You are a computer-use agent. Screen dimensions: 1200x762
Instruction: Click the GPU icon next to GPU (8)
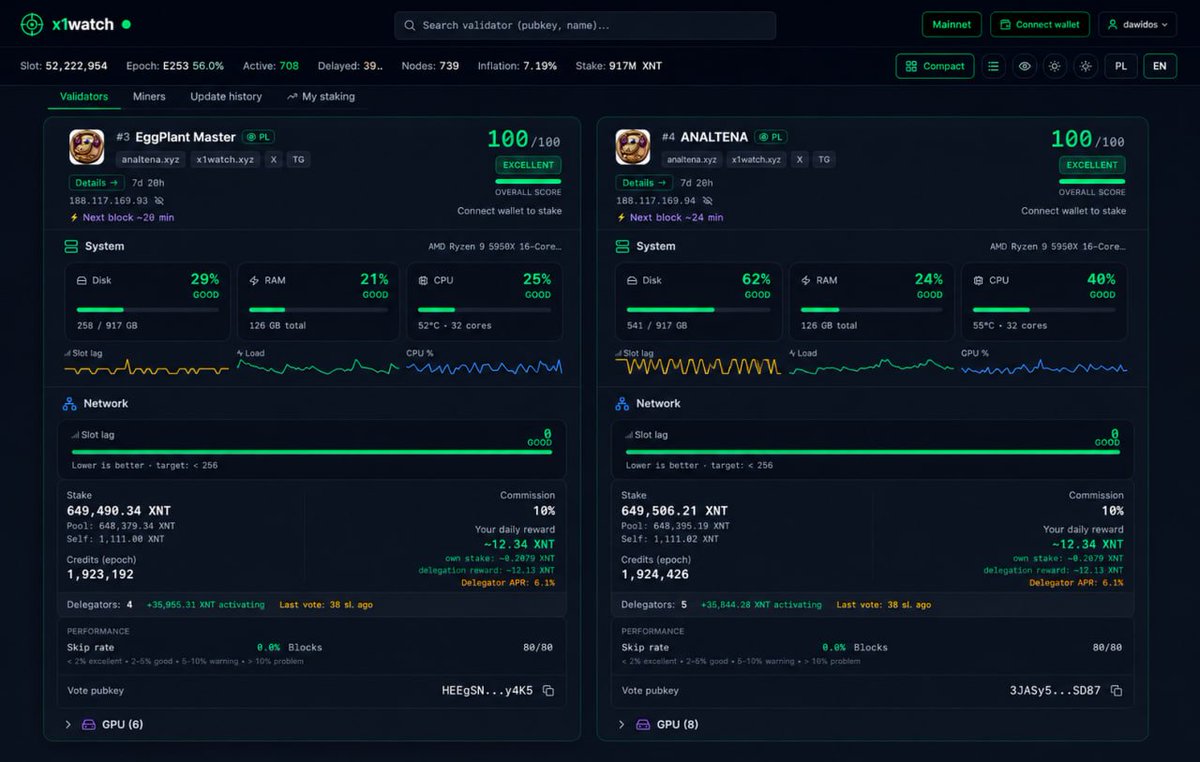[x=643, y=724]
